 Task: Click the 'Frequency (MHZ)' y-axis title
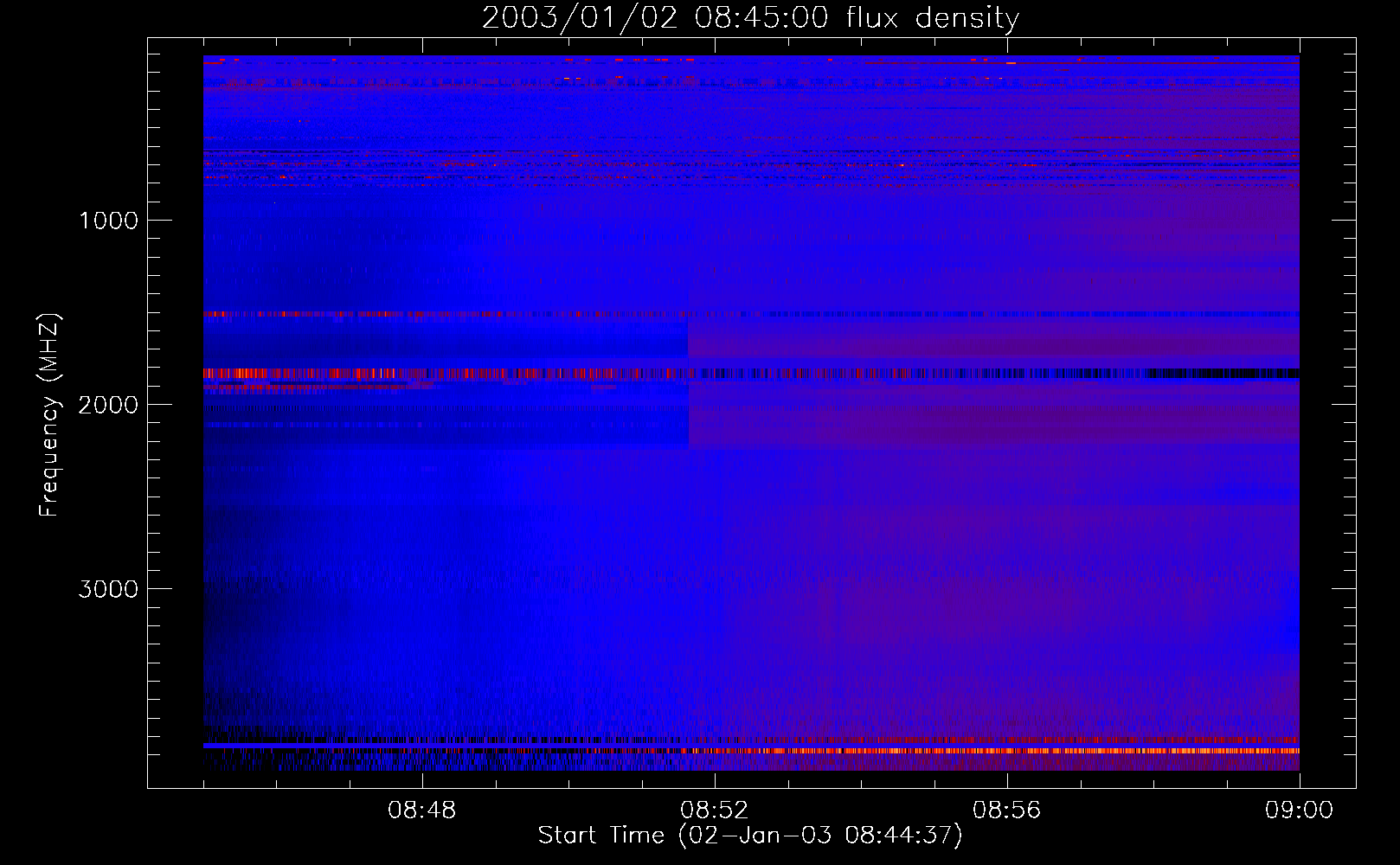(49, 415)
